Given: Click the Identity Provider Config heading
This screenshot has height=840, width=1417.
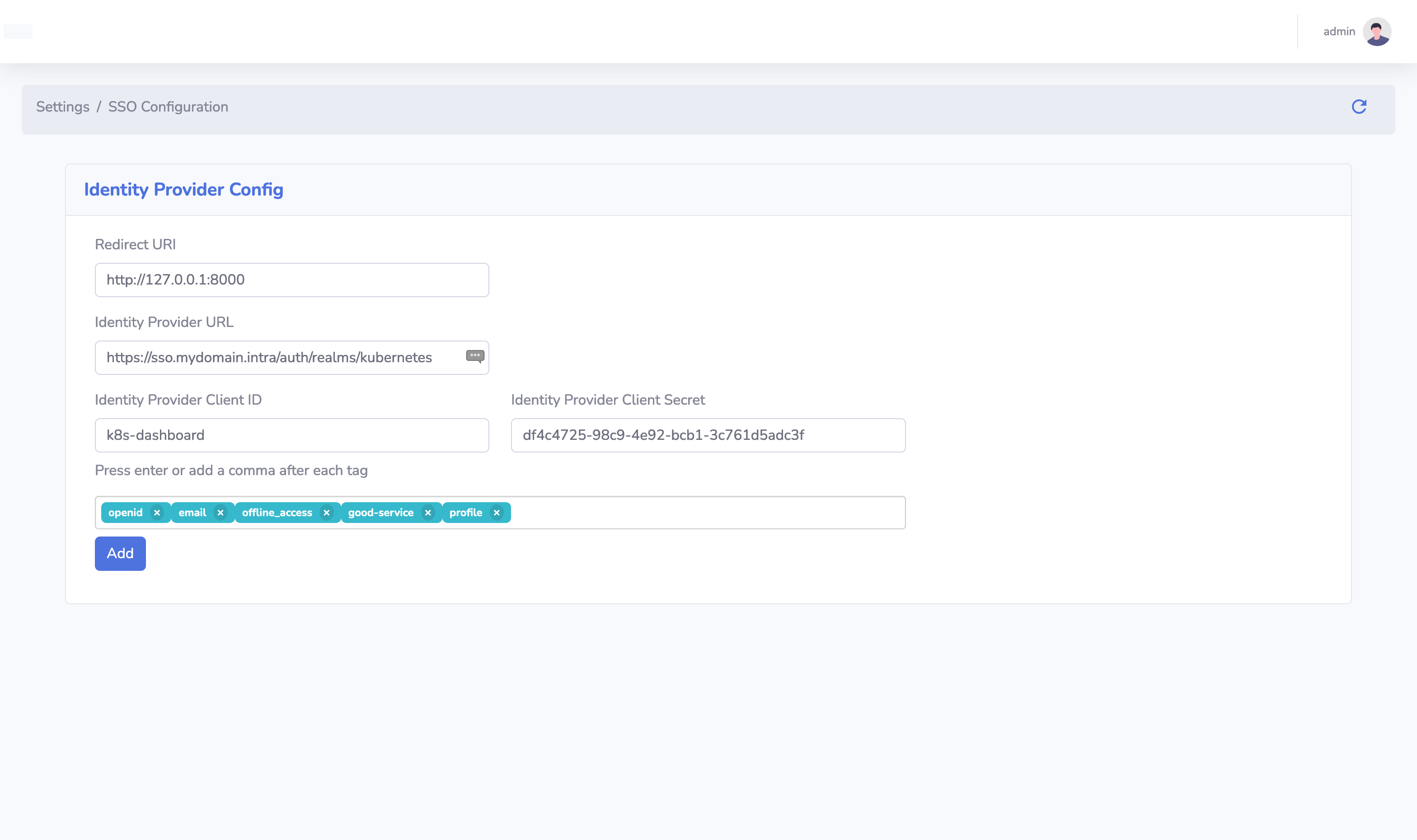Looking at the screenshot, I should [x=183, y=190].
